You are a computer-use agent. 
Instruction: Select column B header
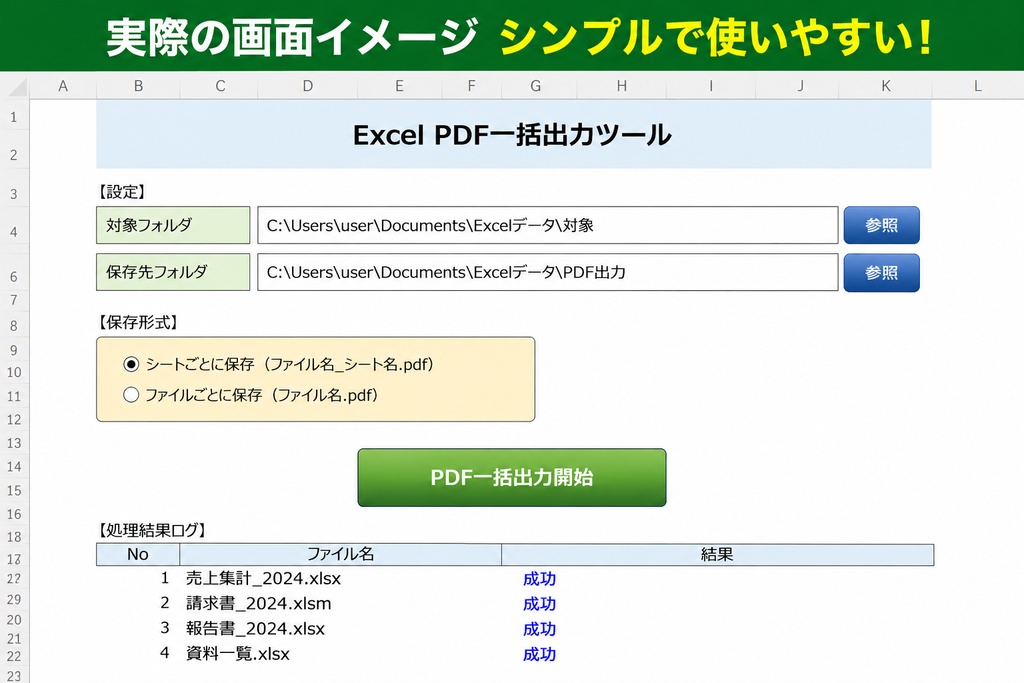[138, 86]
